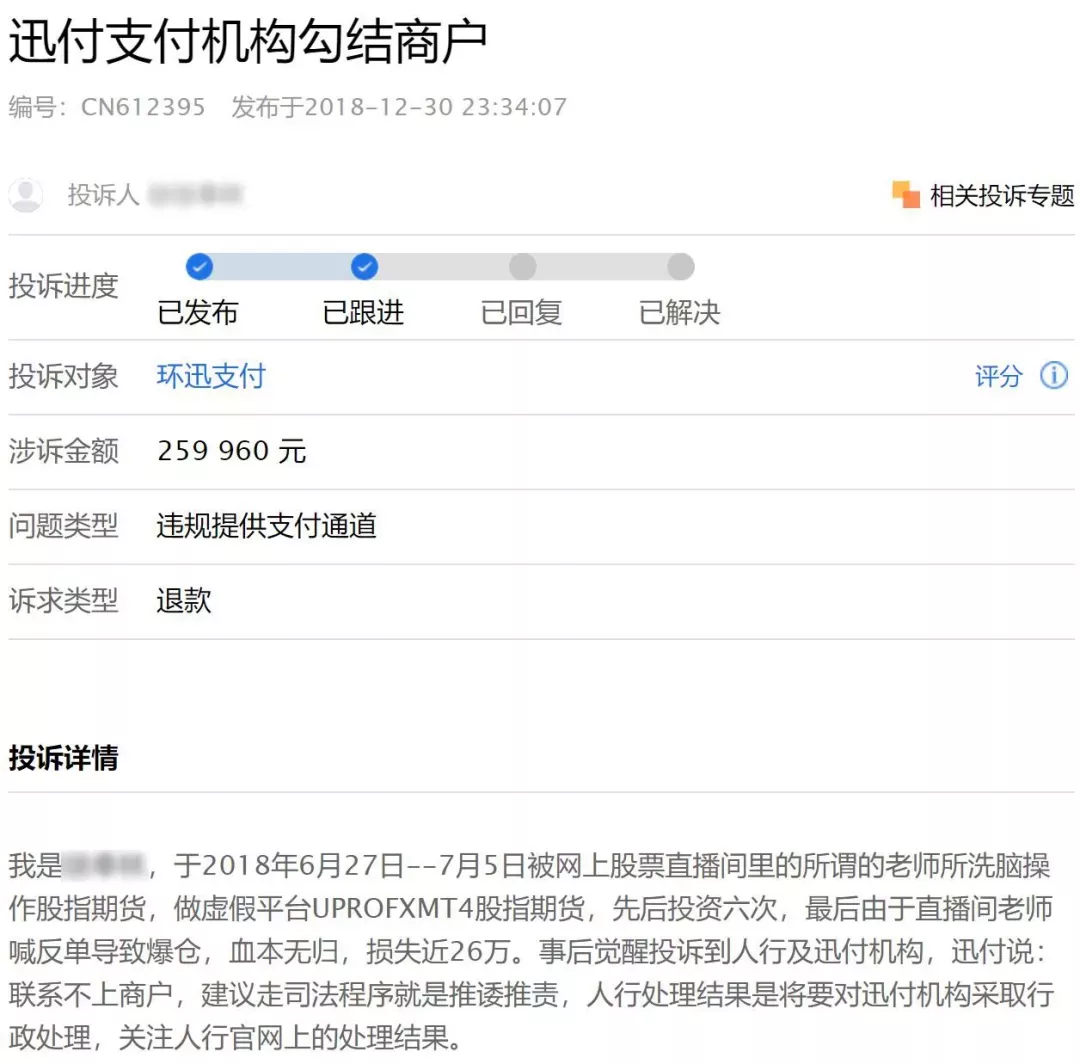Click the 退款 request type value
This screenshot has height=1064, width=1080.
tap(184, 601)
